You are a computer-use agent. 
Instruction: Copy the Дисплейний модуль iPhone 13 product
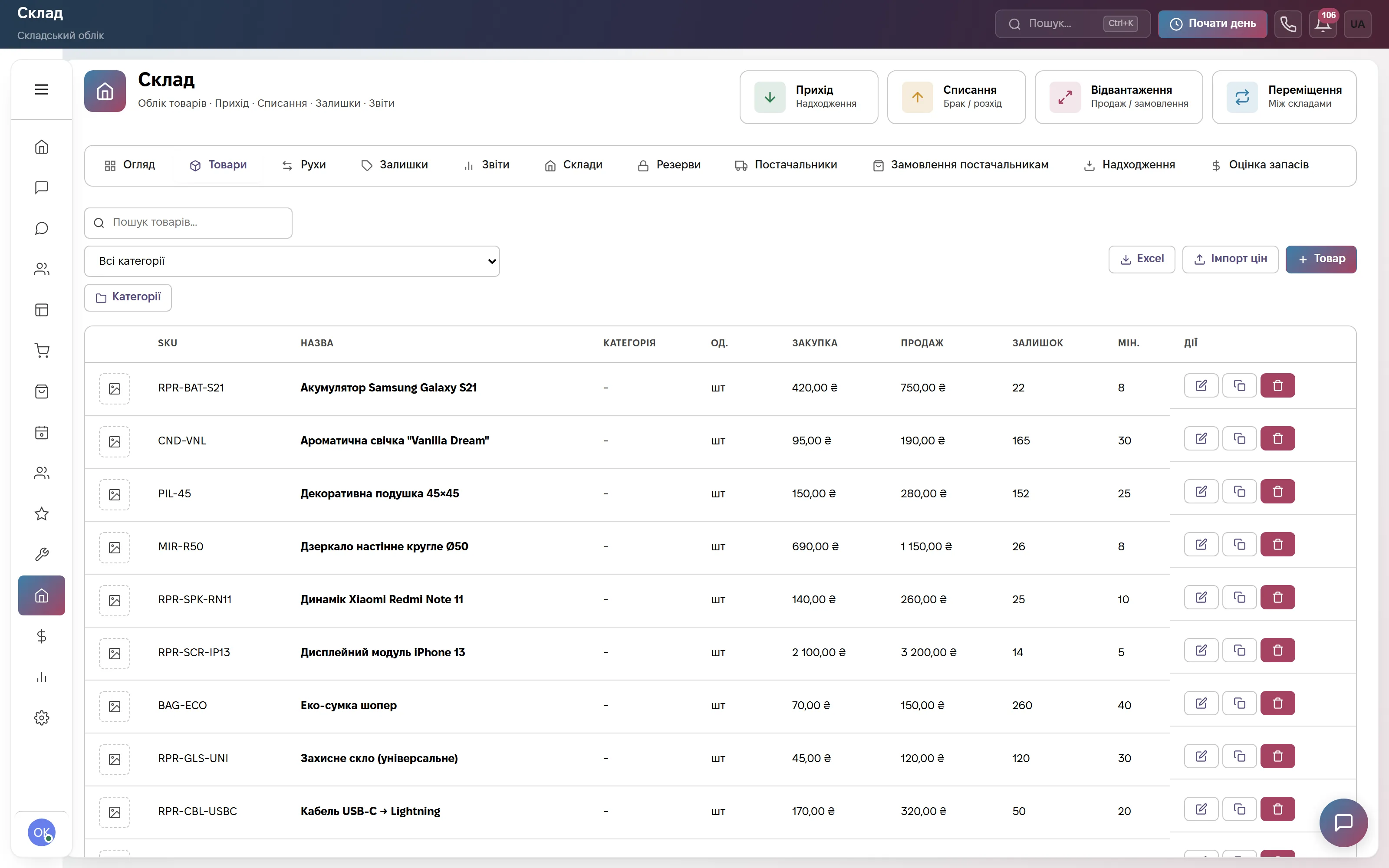[1239, 651]
